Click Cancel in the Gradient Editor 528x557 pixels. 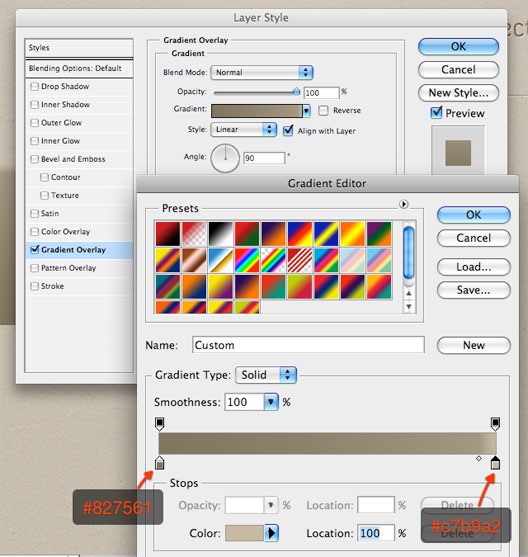[474, 238]
